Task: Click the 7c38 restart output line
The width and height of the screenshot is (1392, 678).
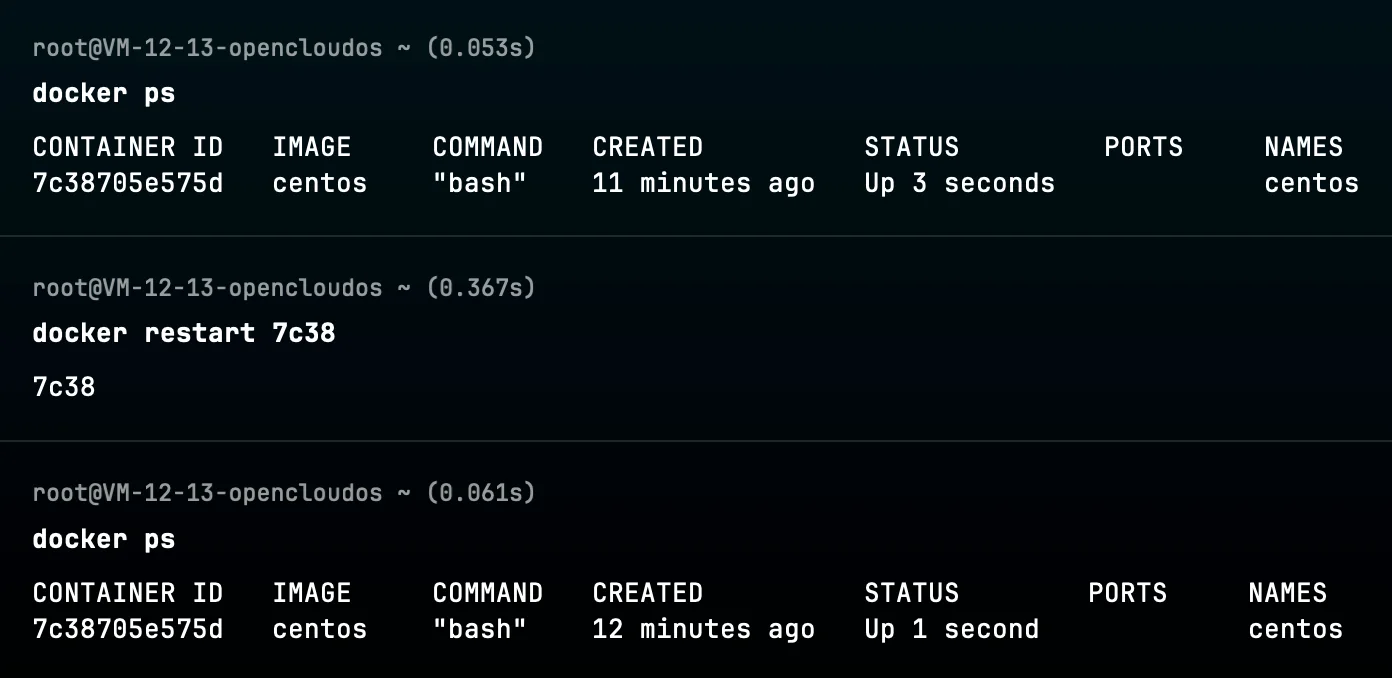Action: (x=64, y=387)
